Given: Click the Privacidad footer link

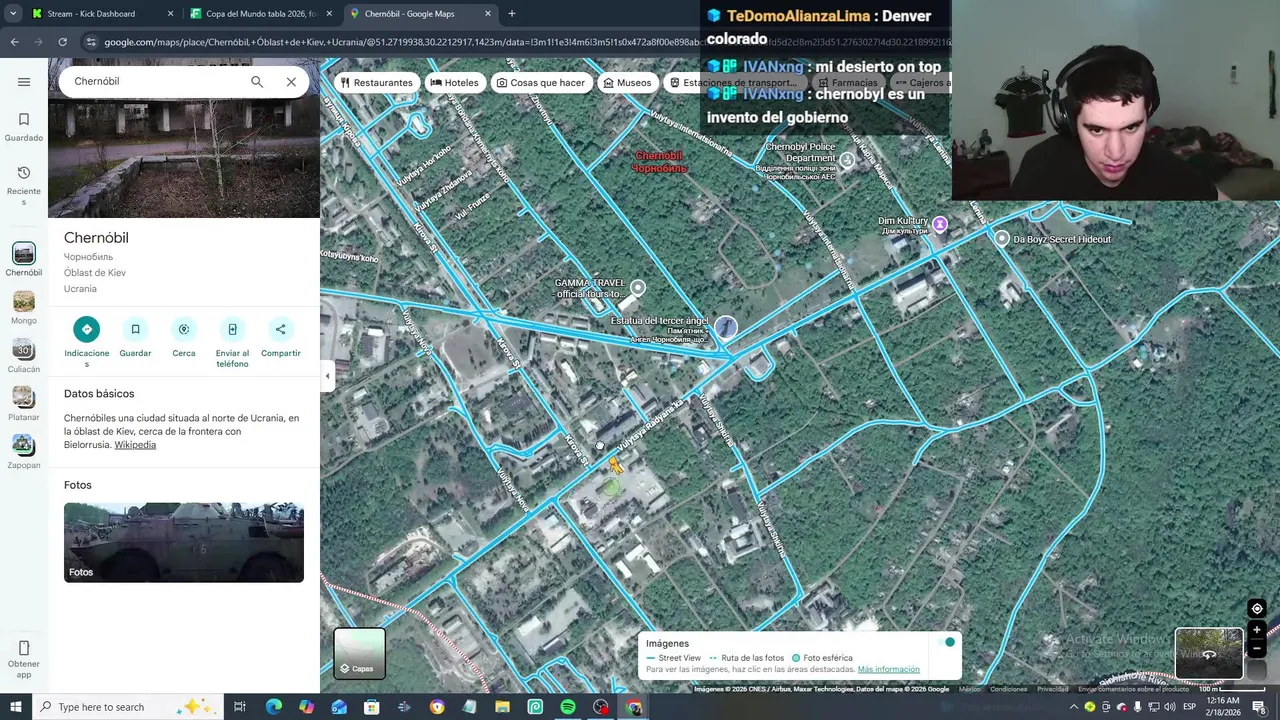Looking at the screenshot, I should pyautogui.click(x=1052, y=689).
